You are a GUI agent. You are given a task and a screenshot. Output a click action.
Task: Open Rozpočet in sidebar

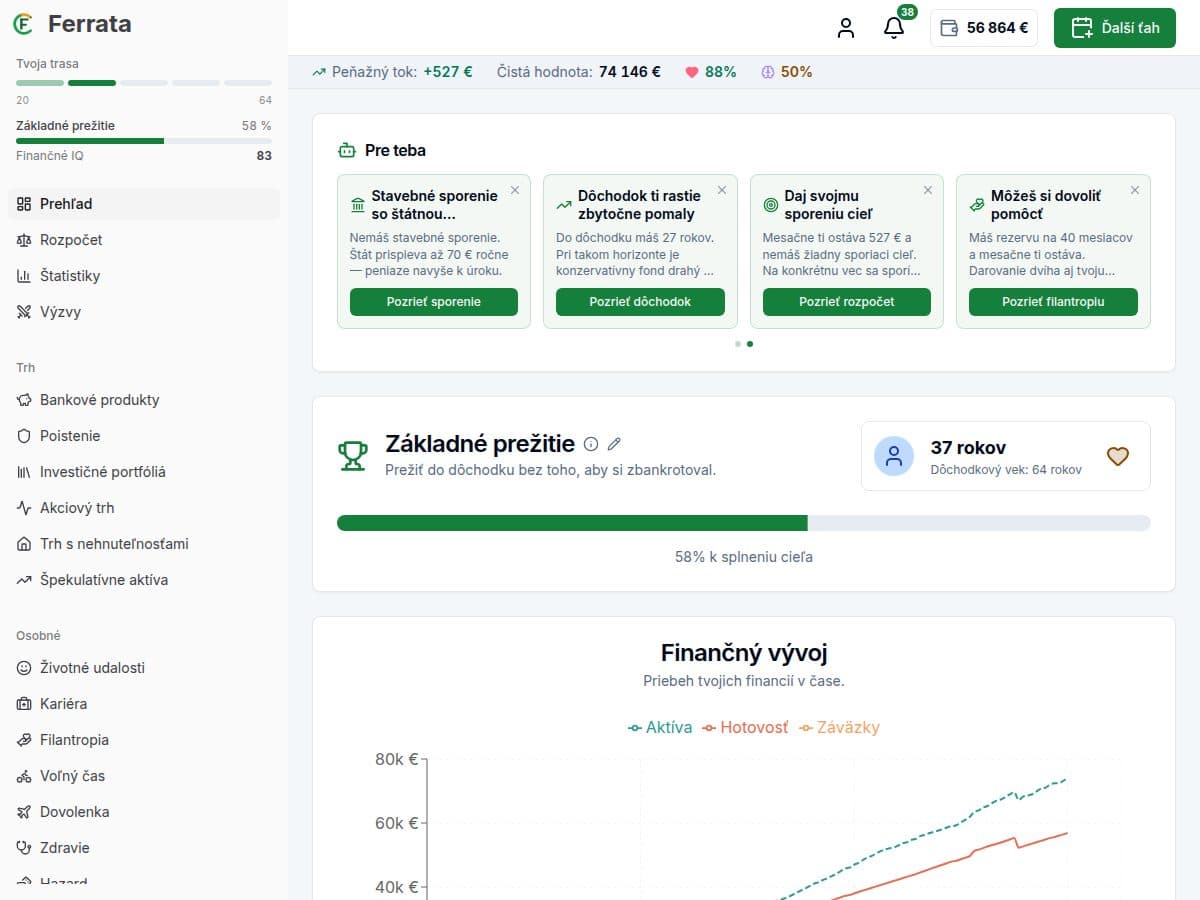pos(144,240)
